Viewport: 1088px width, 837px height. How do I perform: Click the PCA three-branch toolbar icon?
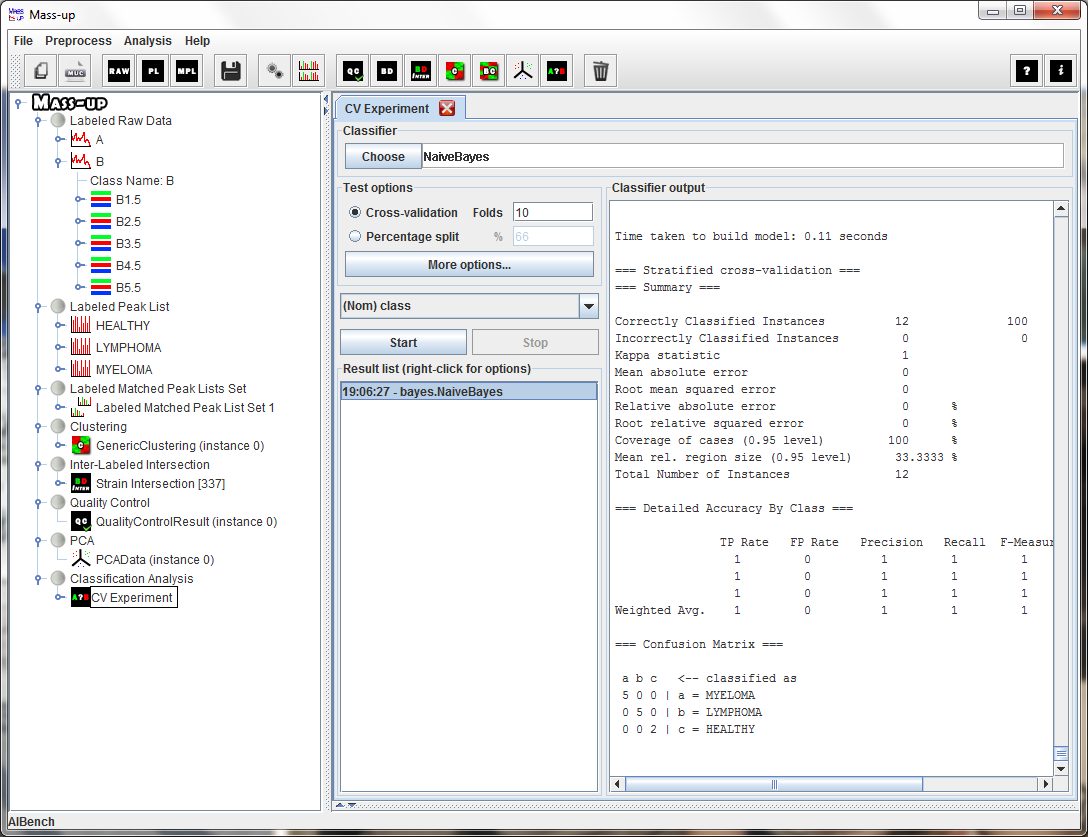[522, 71]
